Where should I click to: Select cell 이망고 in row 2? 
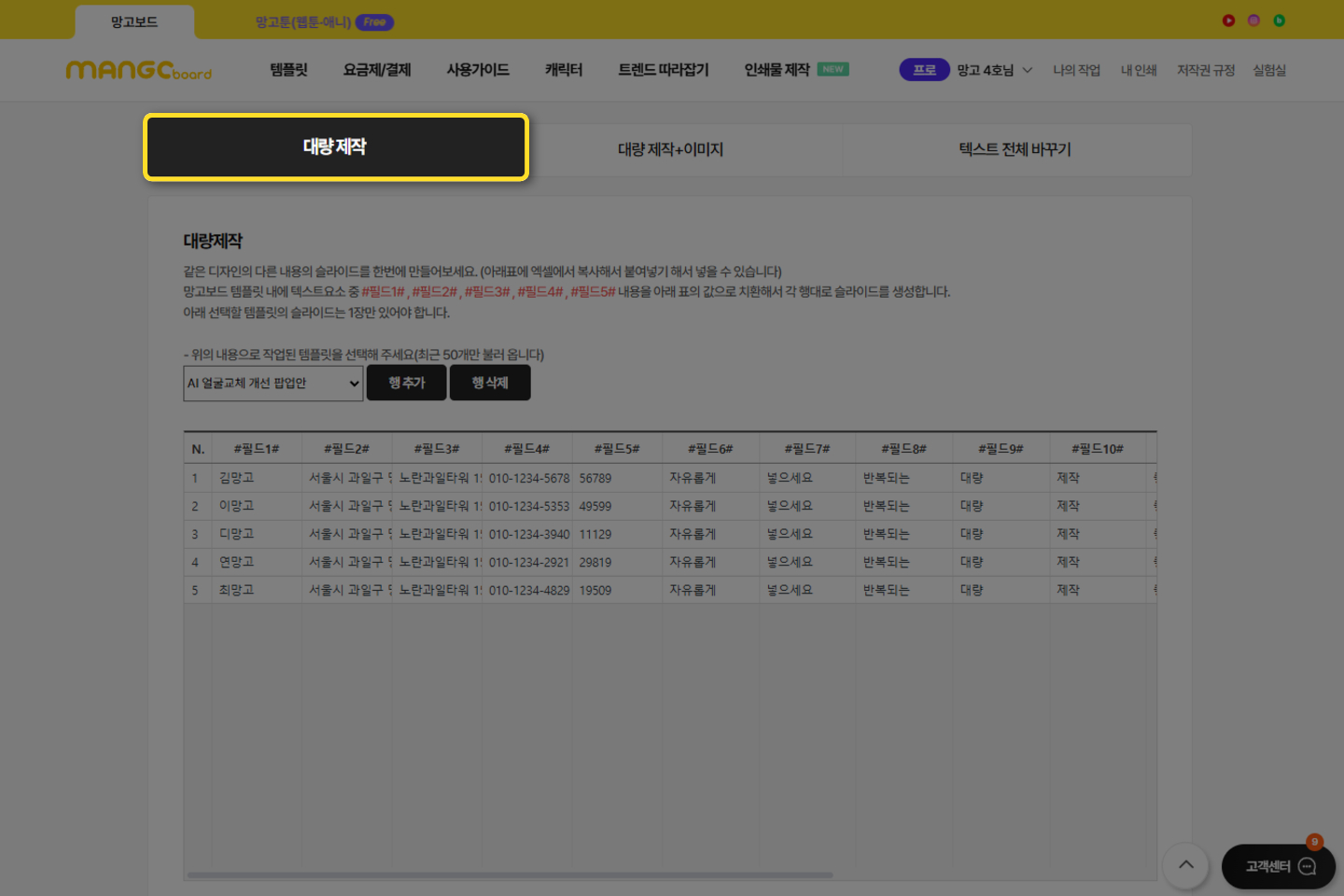click(257, 506)
